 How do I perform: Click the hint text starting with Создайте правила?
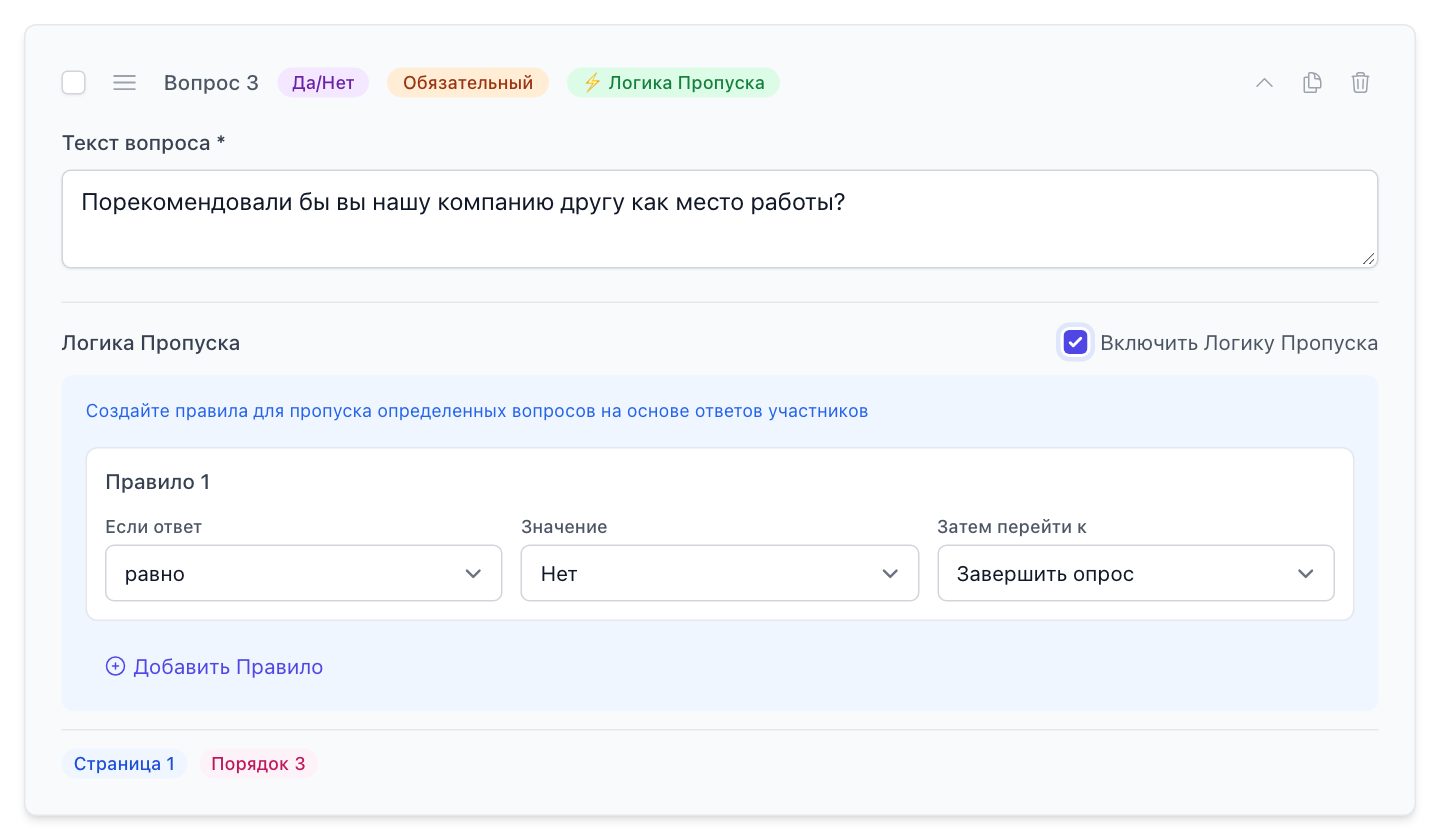point(477,411)
